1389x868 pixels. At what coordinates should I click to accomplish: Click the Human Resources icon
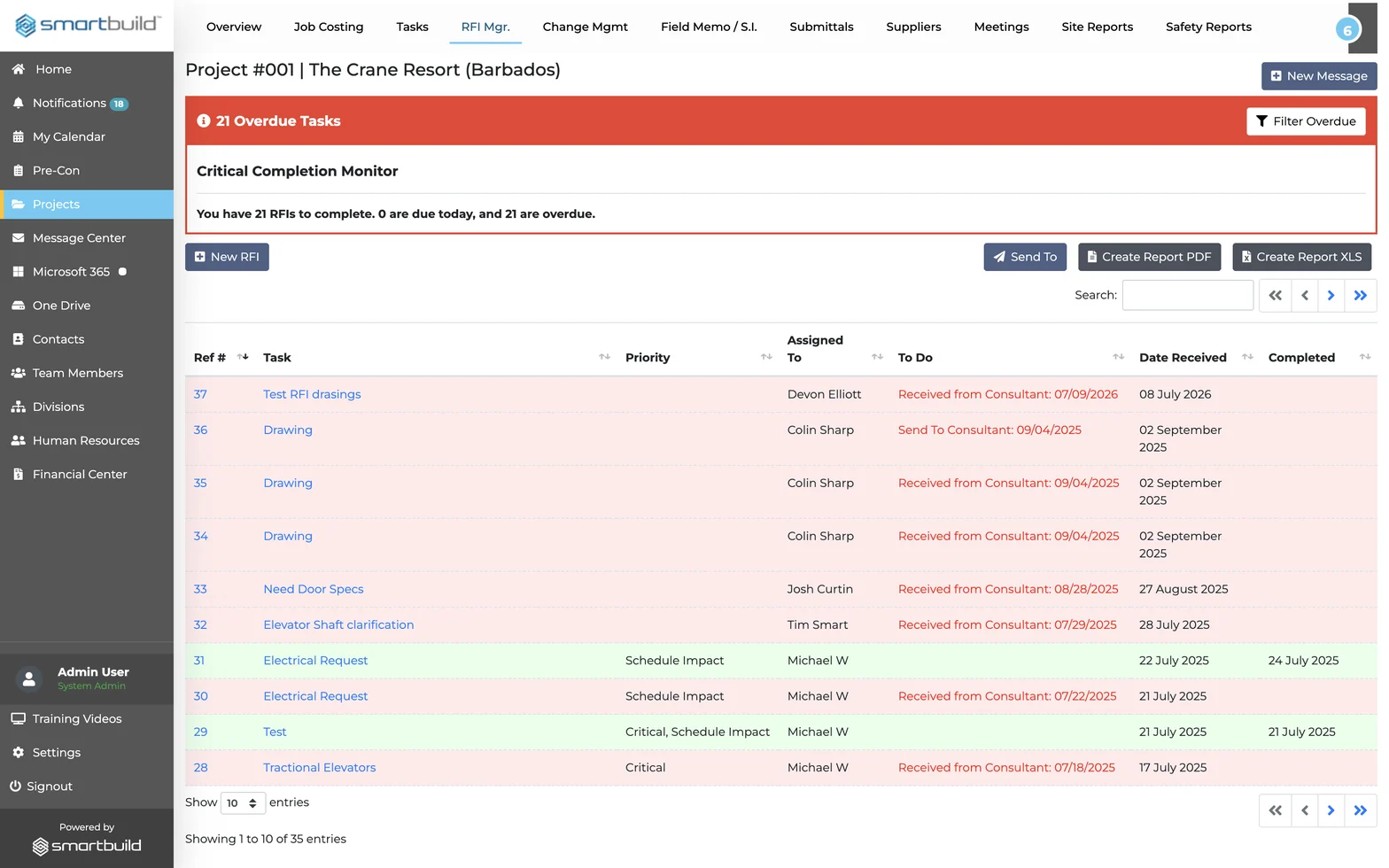point(18,440)
